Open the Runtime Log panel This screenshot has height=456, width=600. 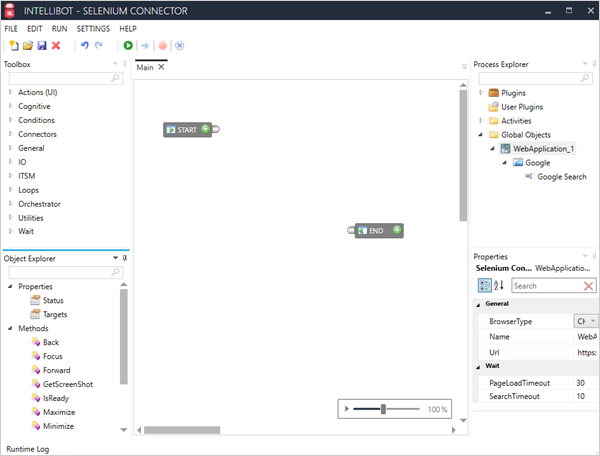pos(28,449)
